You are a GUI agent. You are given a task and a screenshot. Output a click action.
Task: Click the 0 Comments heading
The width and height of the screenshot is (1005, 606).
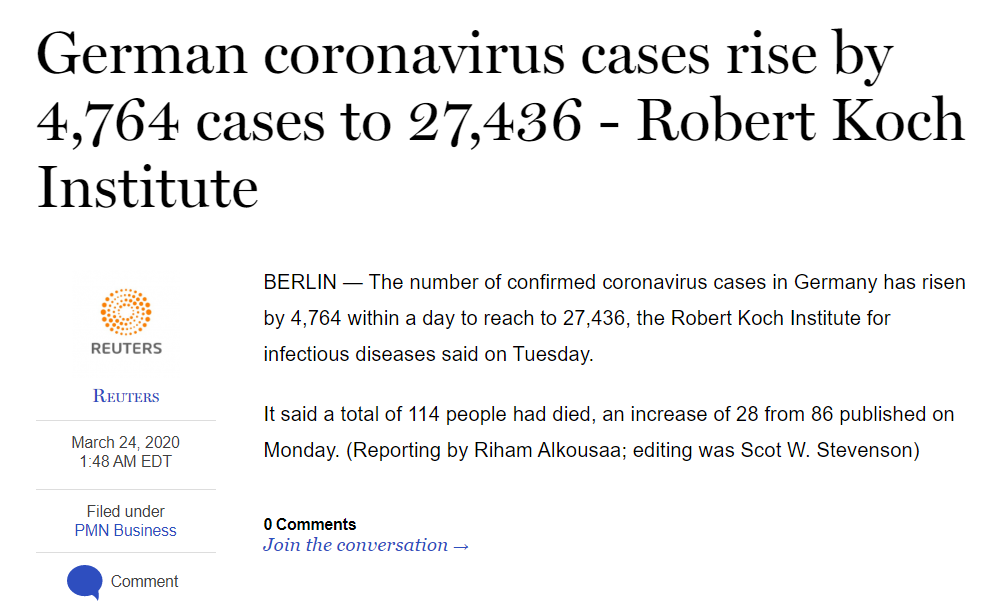310,525
